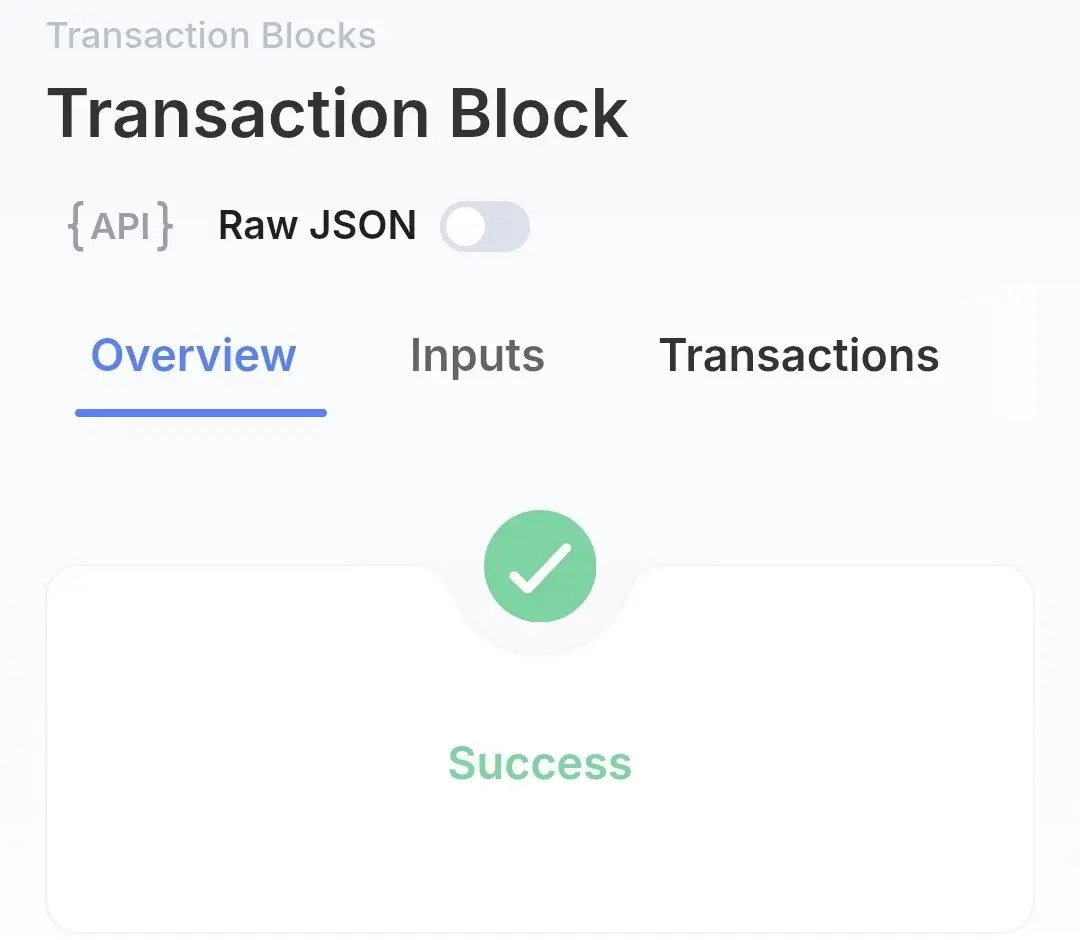Click the API text within braces
The width and height of the screenshot is (1080, 940).
click(x=120, y=226)
